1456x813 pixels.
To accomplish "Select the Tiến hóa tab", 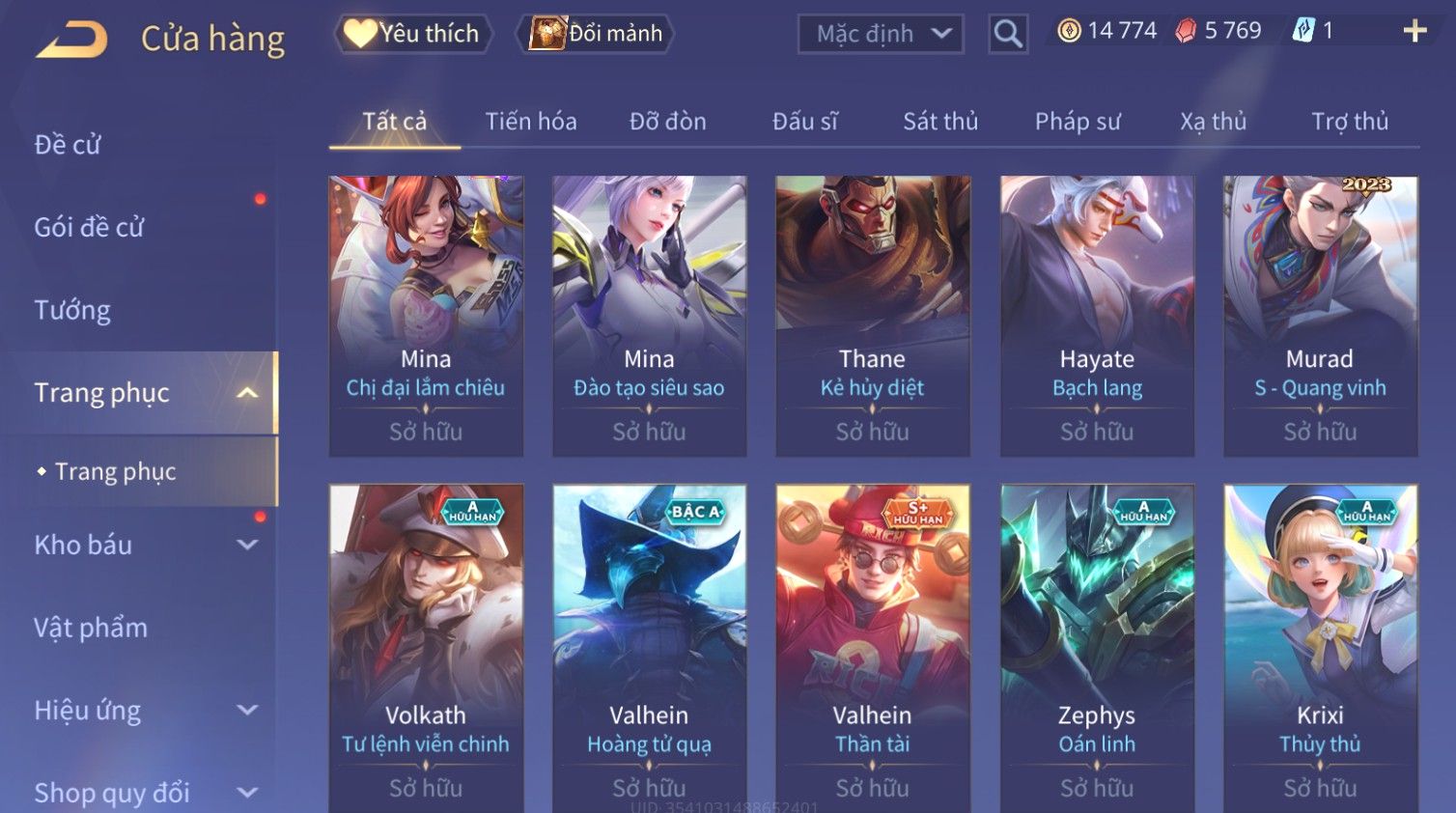I will pos(531,122).
